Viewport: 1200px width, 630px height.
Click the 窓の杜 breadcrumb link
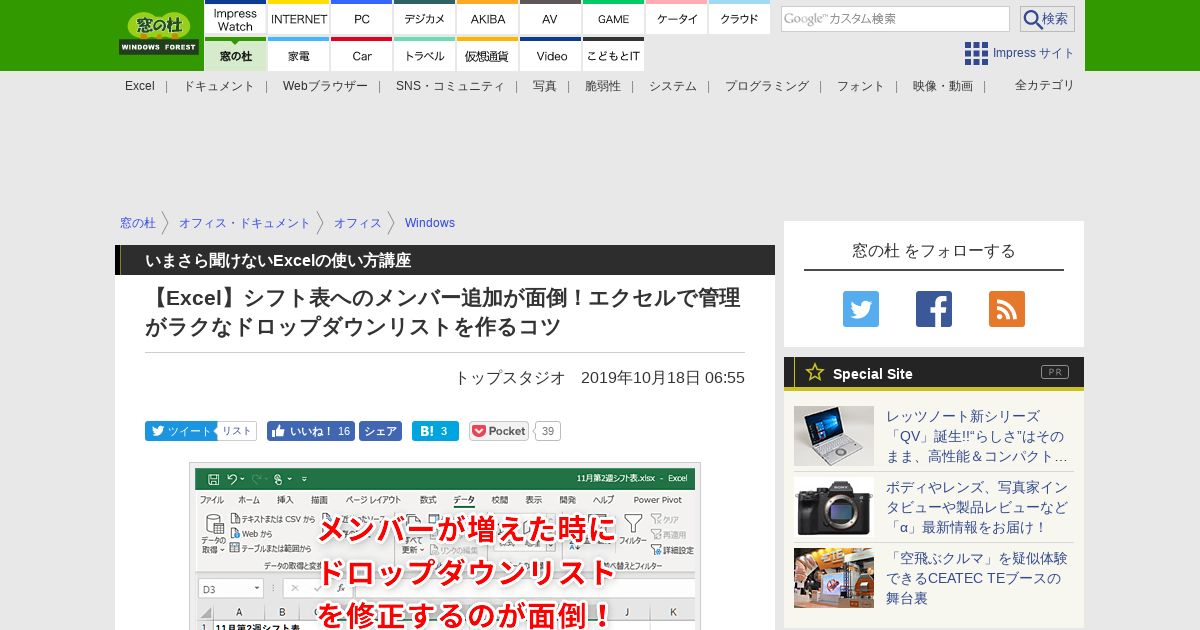pos(138,223)
